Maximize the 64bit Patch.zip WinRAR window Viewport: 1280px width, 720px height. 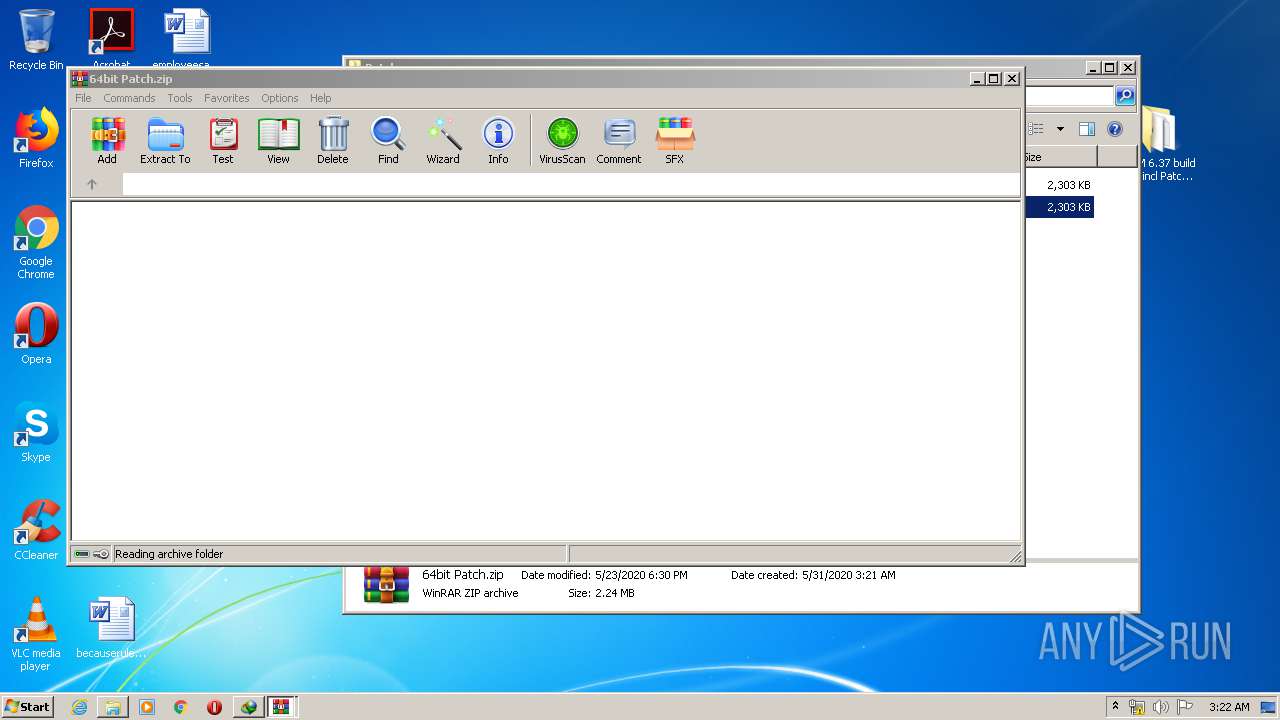click(994, 79)
